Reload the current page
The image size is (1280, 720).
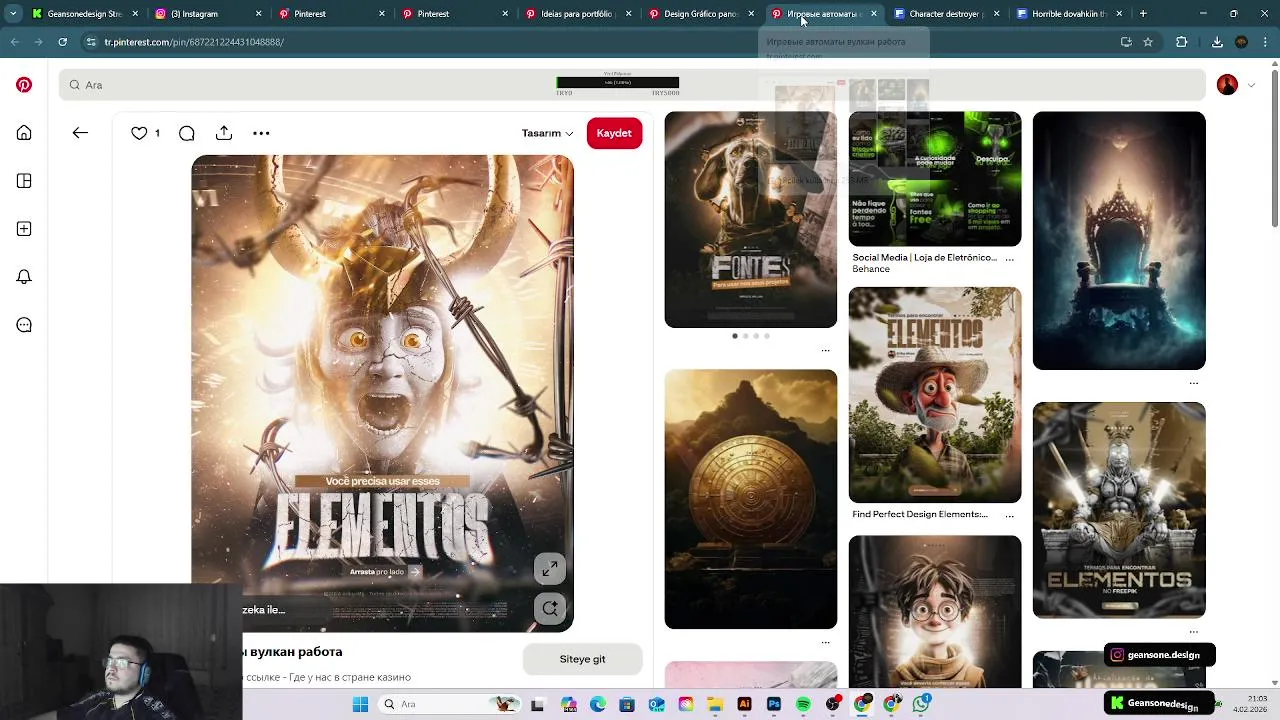[x=62, y=42]
